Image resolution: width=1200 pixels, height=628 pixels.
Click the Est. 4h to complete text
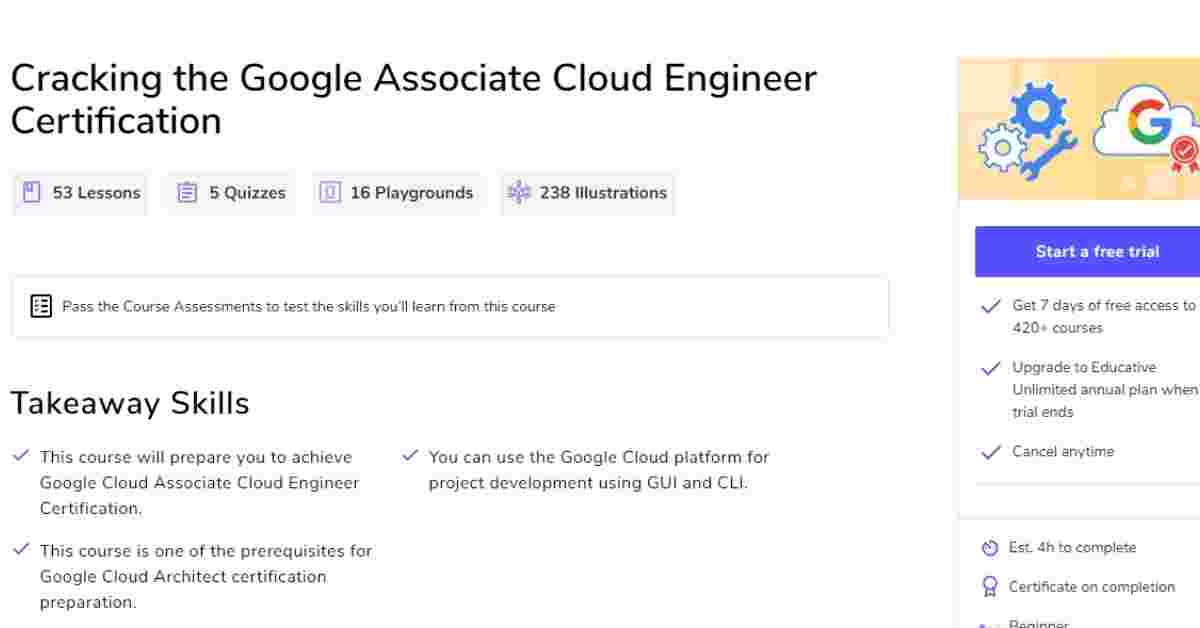pos(1072,548)
